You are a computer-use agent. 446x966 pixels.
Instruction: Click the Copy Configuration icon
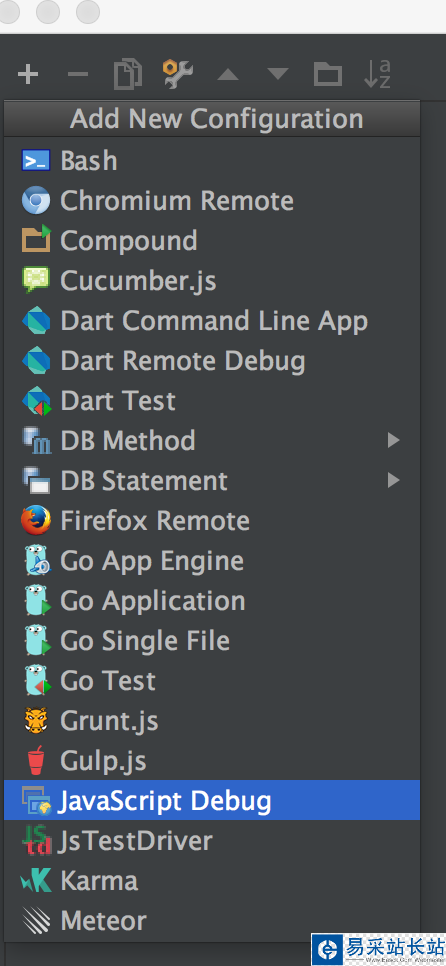click(128, 75)
